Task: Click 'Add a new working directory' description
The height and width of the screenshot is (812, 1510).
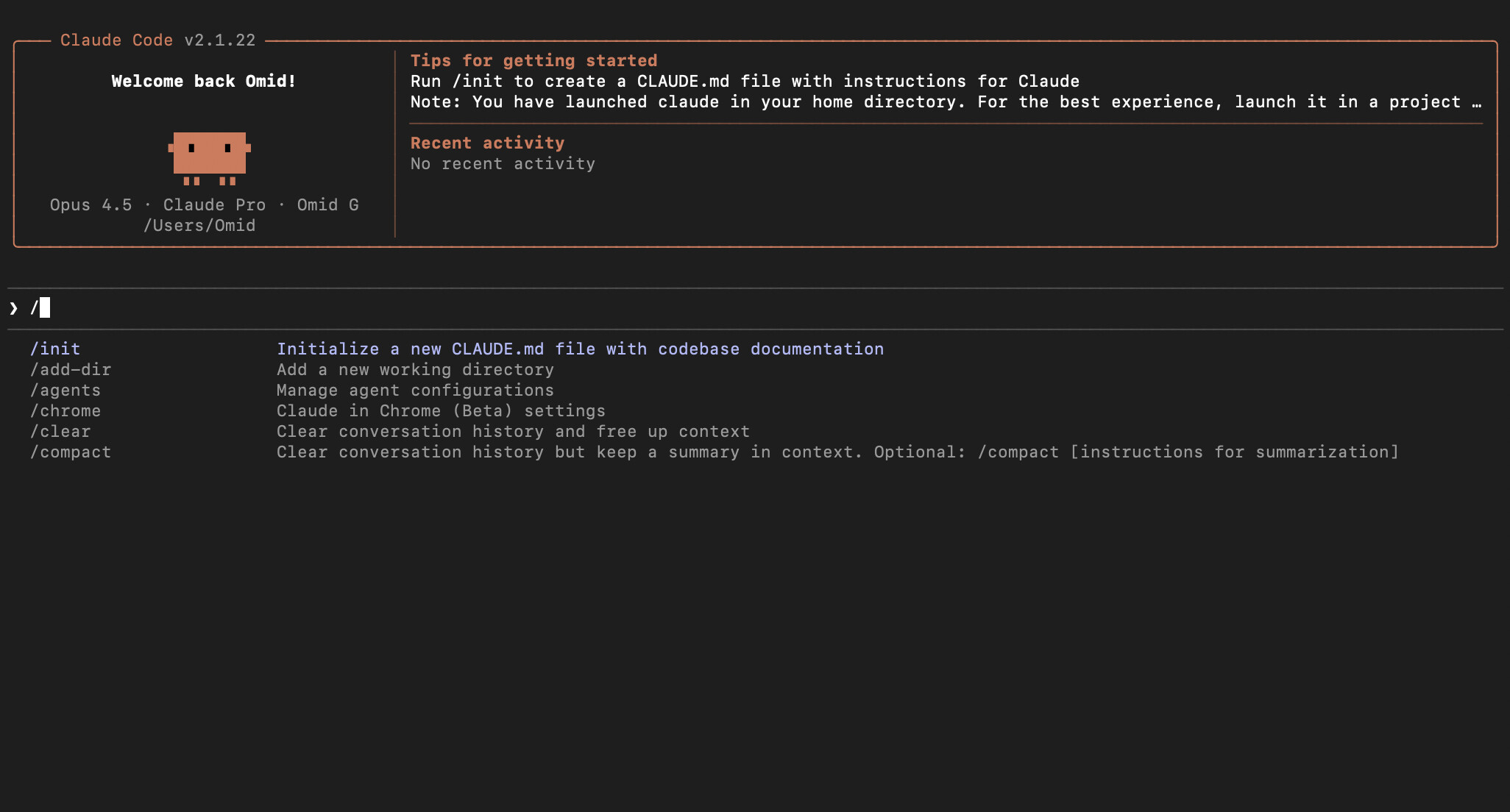Action: [415, 369]
